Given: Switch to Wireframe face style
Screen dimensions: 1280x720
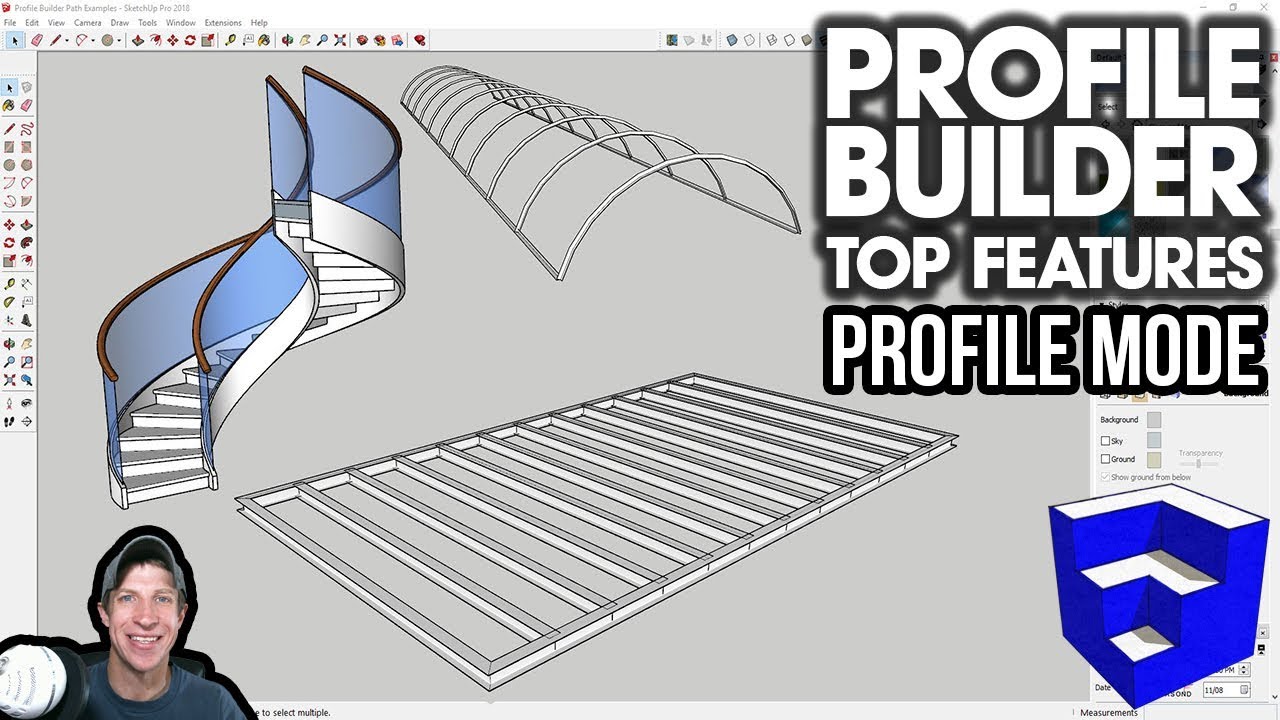Looking at the screenshot, I should (772, 40).
